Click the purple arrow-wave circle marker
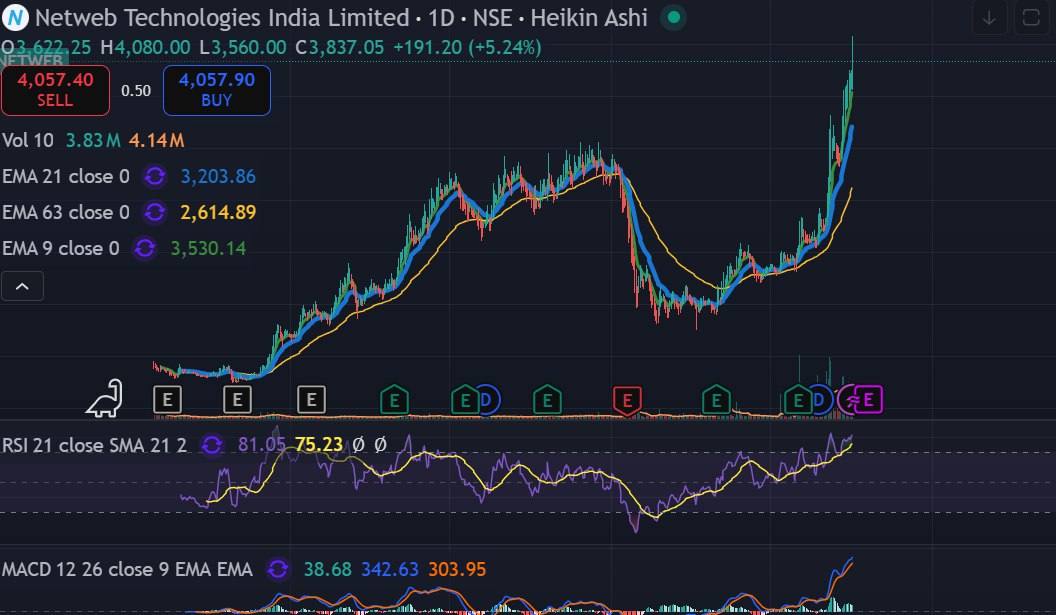Image resolution: width=1056 pixels, height=615 pixels. coord(850,400)
